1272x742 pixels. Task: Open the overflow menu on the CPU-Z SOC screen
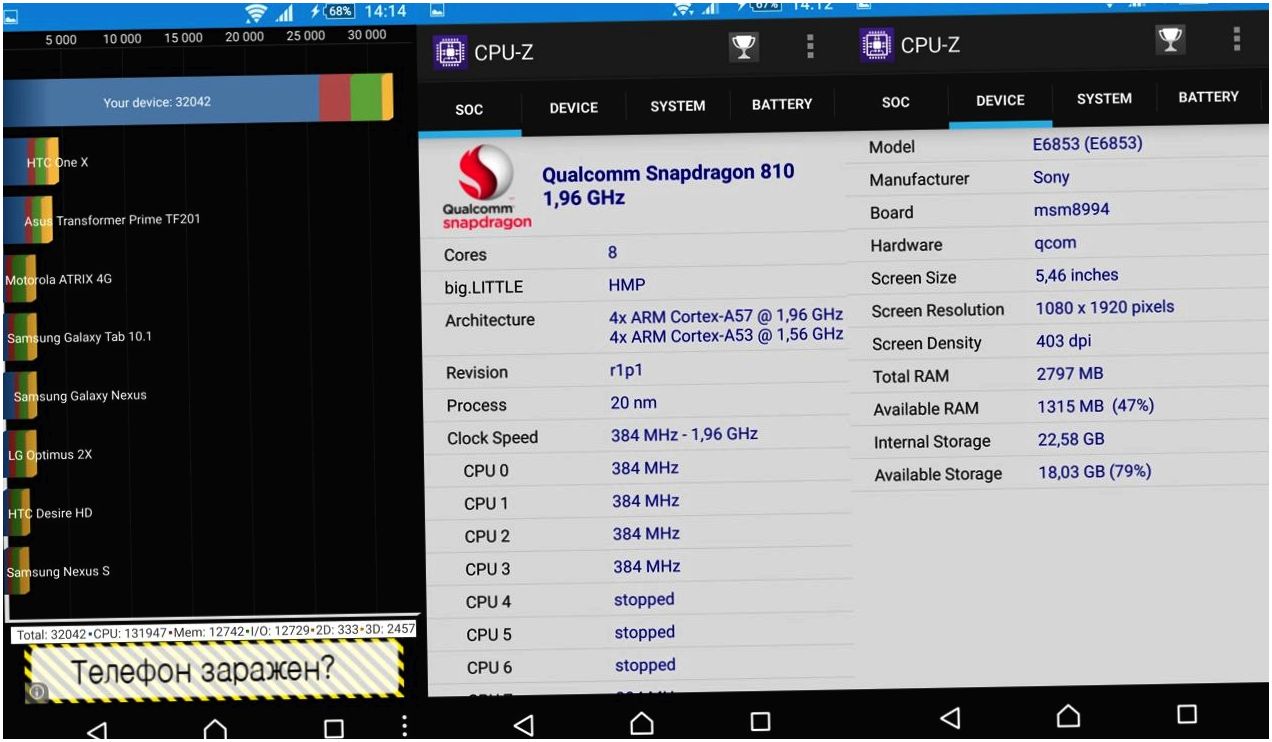[x=810, y=47]
